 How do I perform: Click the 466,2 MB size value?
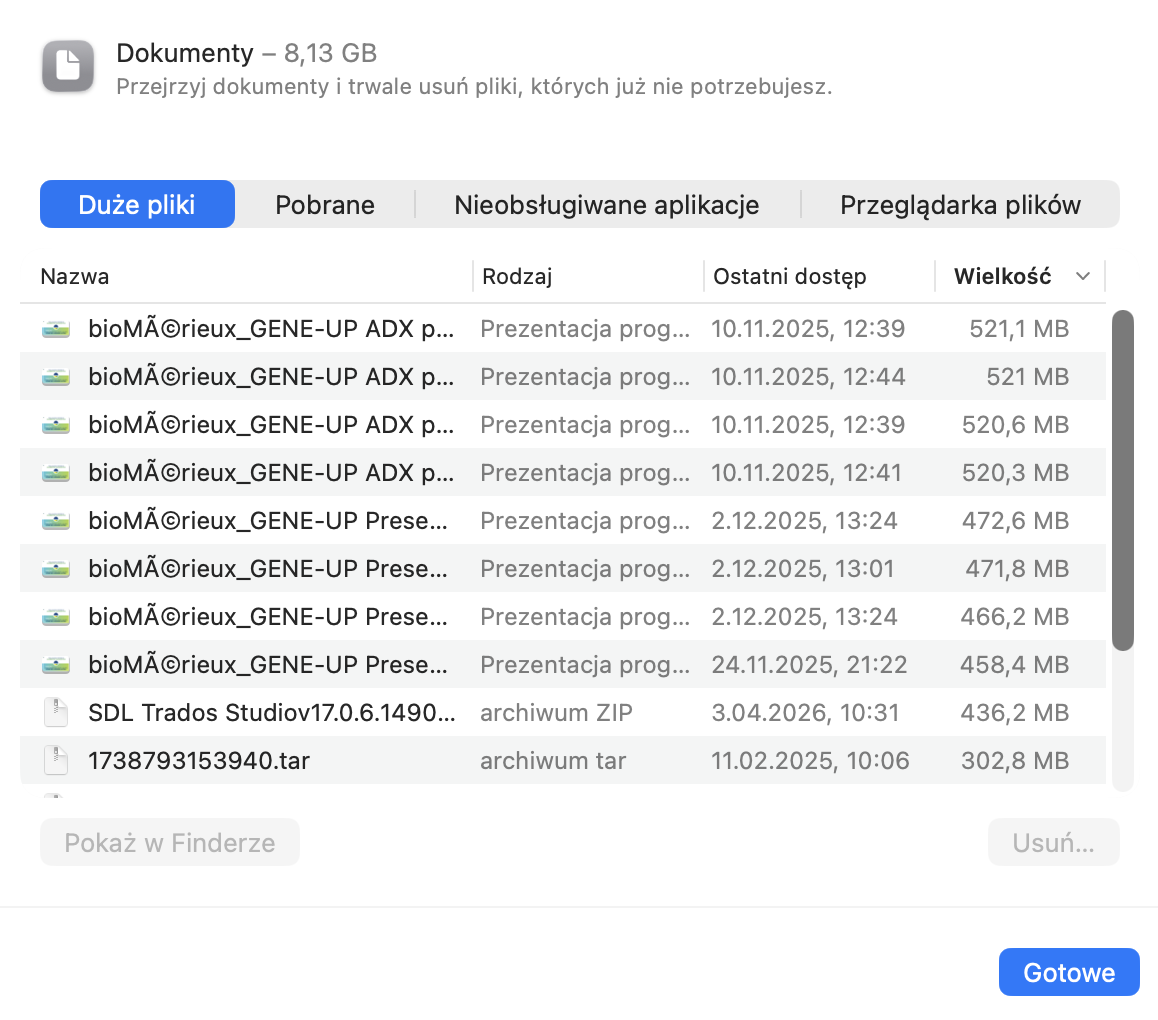[1015, 617]
